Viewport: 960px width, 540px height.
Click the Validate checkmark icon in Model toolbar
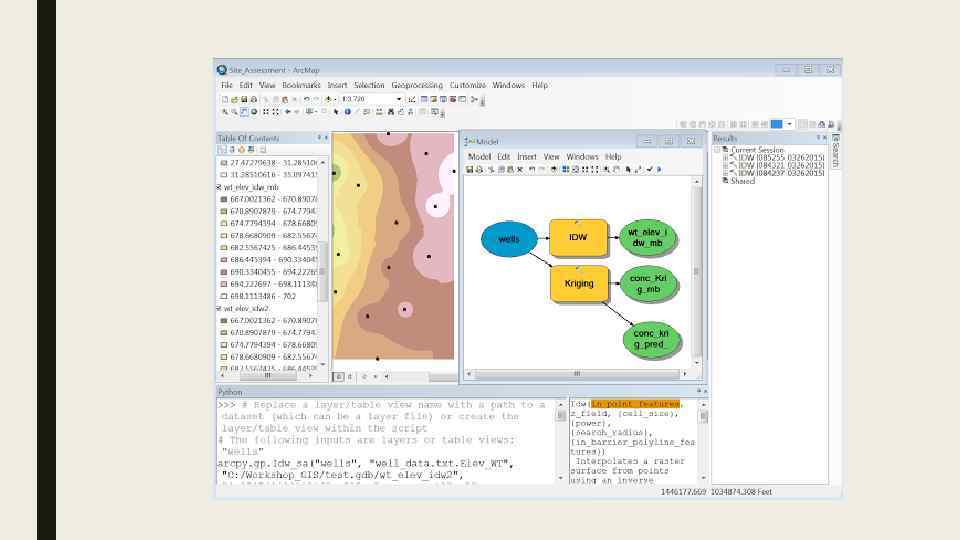(650, 169)
